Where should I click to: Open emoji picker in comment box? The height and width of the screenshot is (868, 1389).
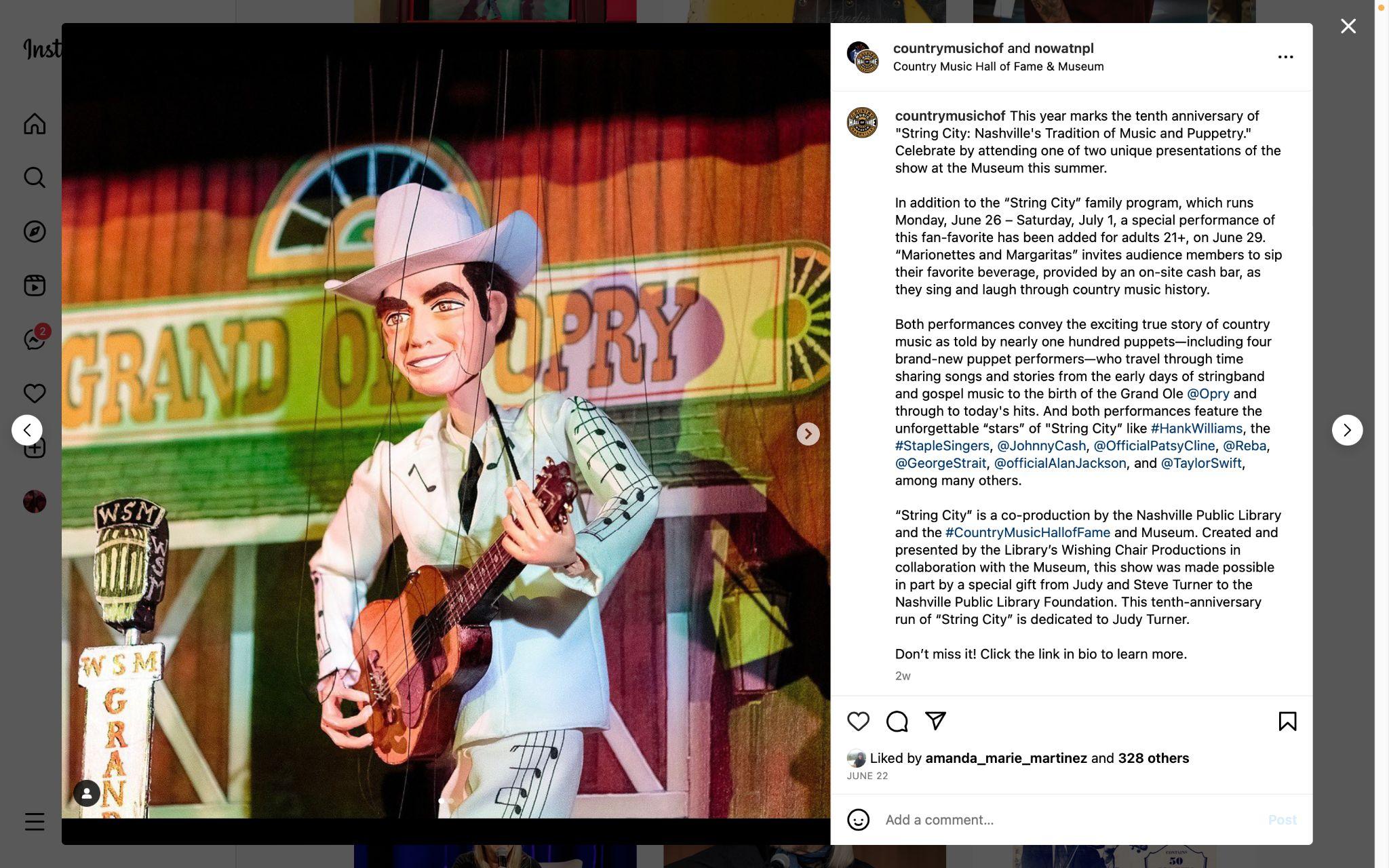tap(858, 820)
